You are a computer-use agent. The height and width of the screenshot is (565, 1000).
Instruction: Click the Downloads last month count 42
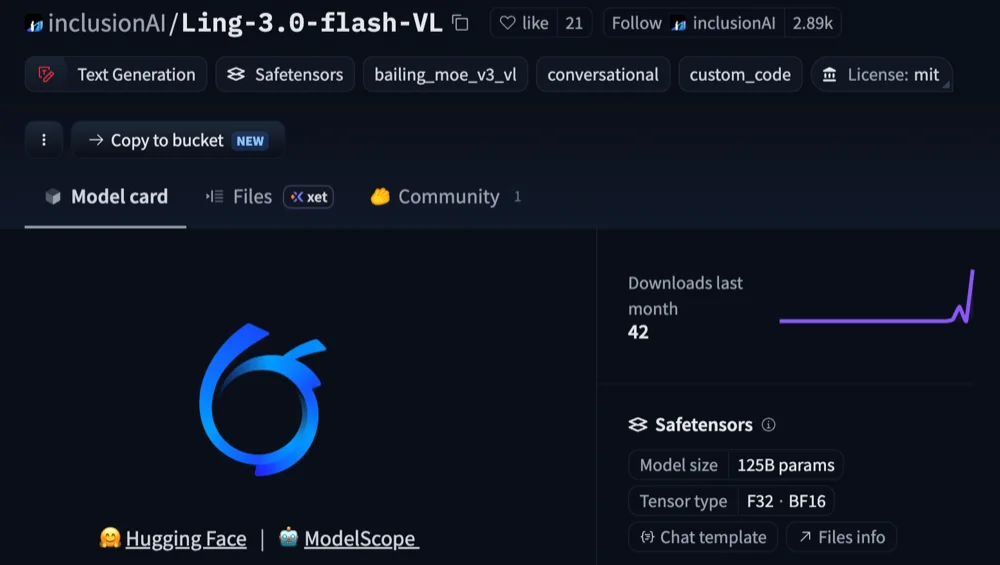(x=638, y=332)
